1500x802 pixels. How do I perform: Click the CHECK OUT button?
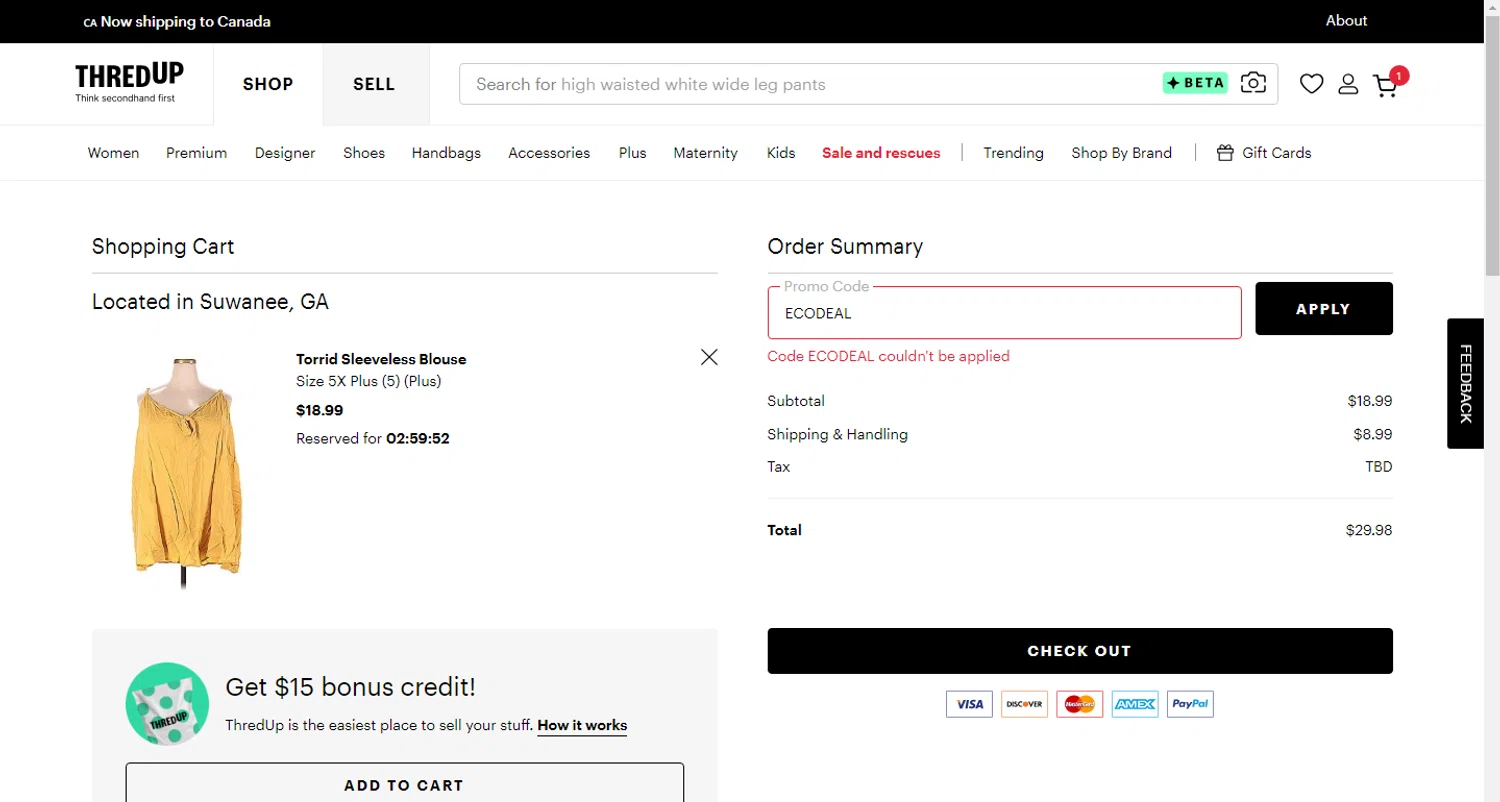(x=1080, y=651)
